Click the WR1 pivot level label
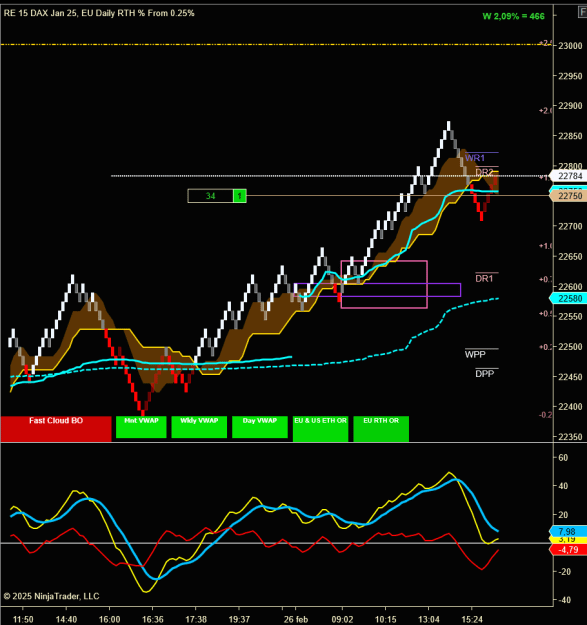 [475, 158]
